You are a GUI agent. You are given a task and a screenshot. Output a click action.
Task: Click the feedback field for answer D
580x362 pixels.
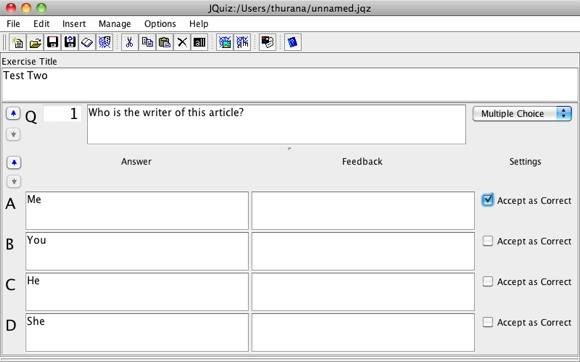click(x=363, y=332)
